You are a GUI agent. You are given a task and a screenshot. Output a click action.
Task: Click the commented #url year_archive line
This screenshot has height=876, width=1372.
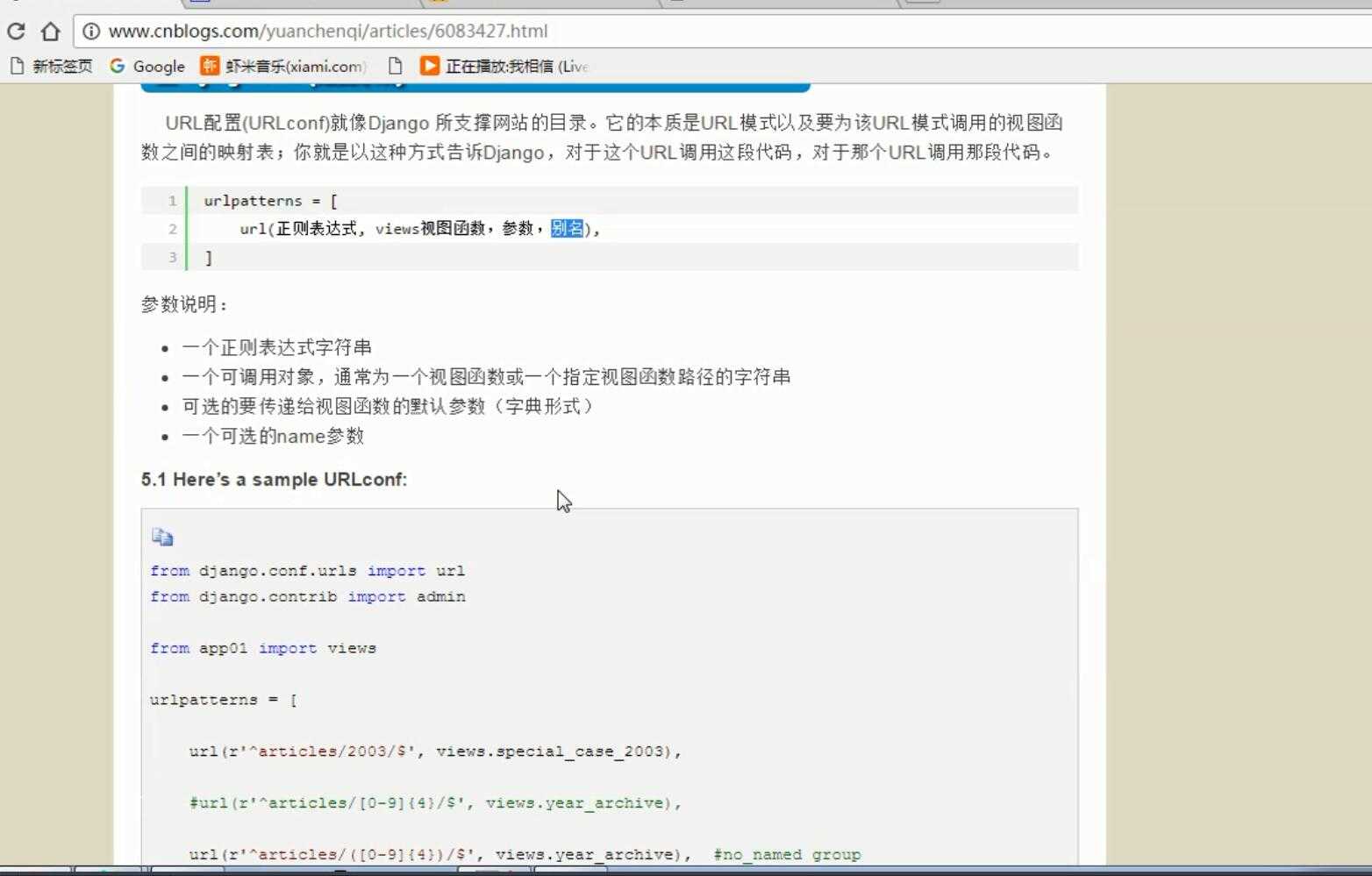click(x=435, y=803)
